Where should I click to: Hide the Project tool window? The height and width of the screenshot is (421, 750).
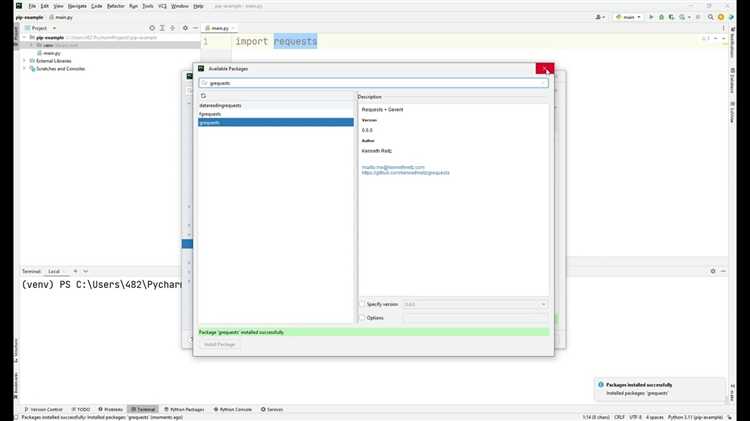tap(195, 28)
